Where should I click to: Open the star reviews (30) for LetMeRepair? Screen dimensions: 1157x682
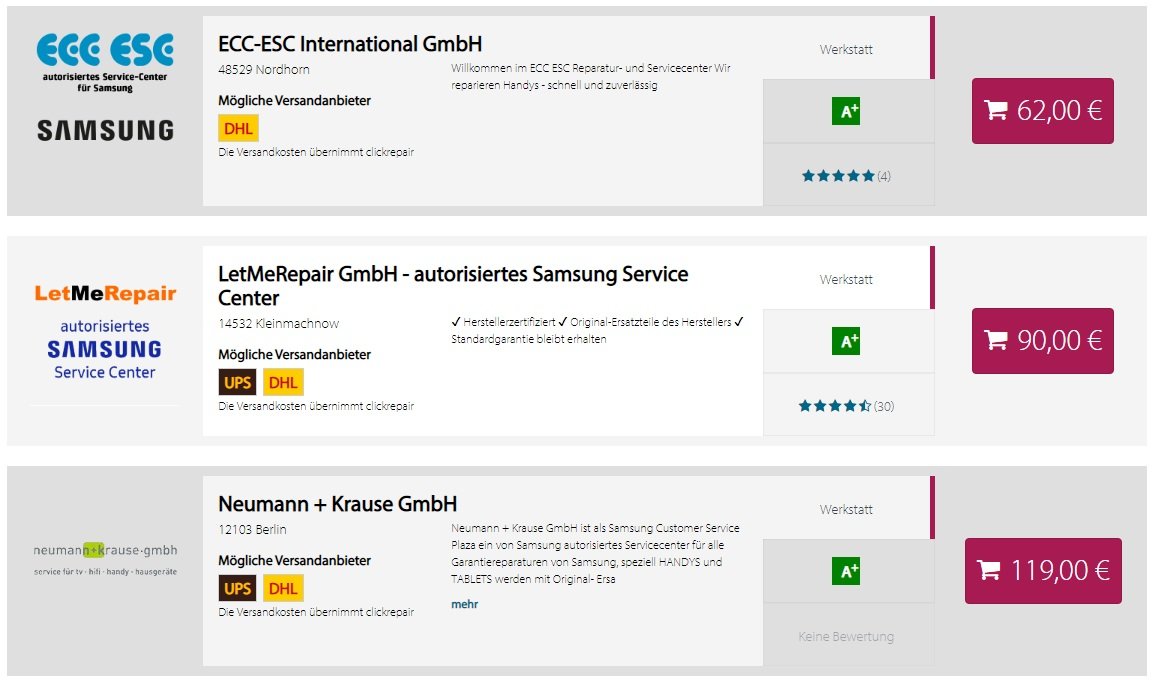(846, 406)
